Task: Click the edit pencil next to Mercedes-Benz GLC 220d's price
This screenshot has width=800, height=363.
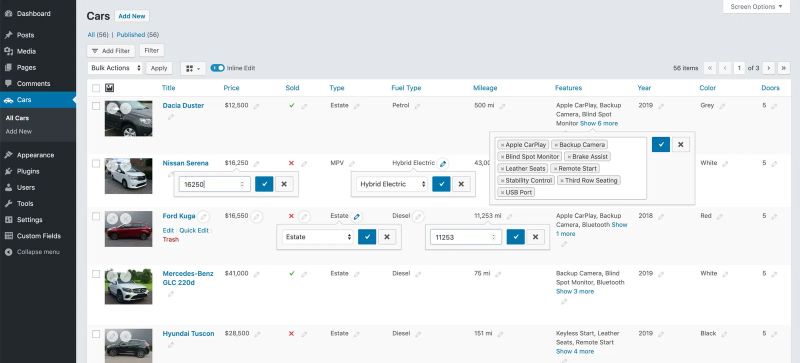Action: [x=256, y=274]
